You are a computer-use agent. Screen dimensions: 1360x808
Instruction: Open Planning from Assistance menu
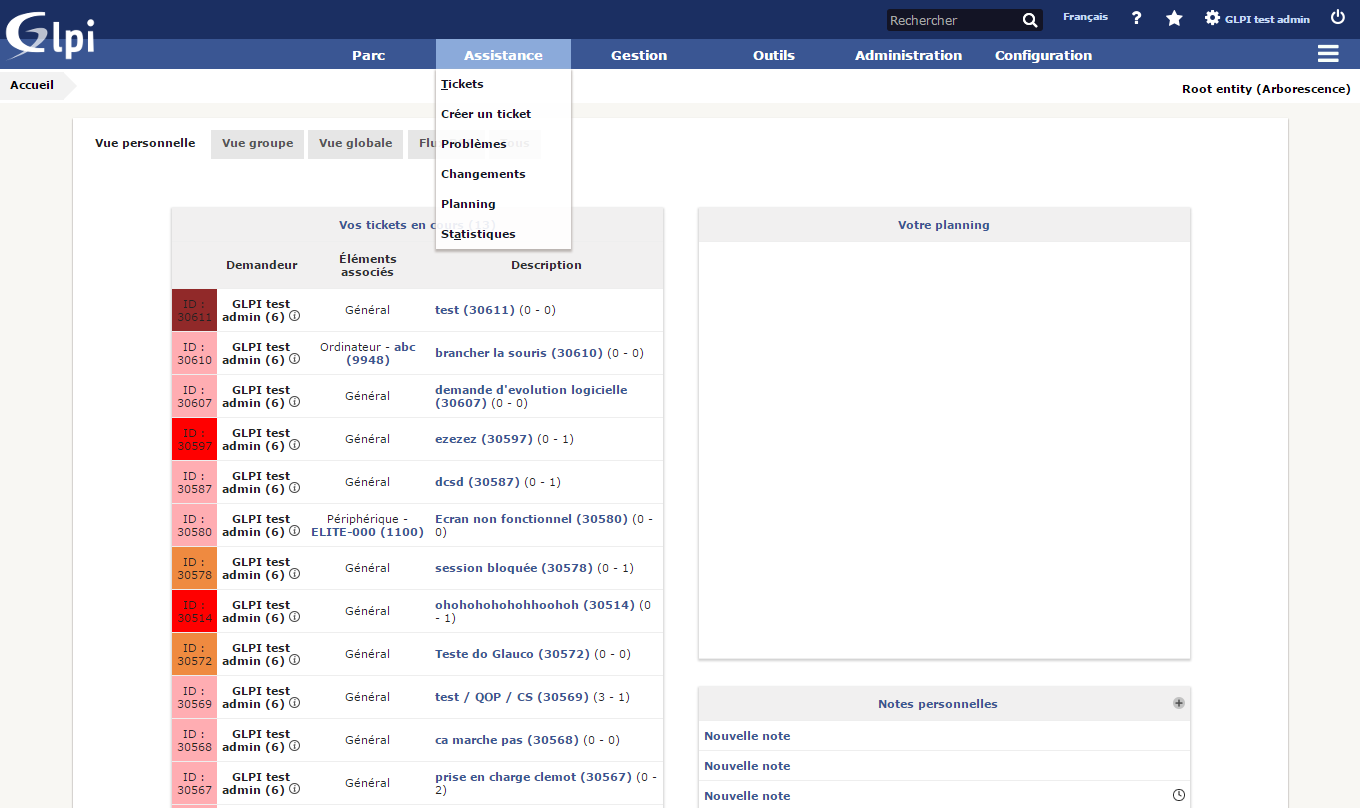point(468,204)
